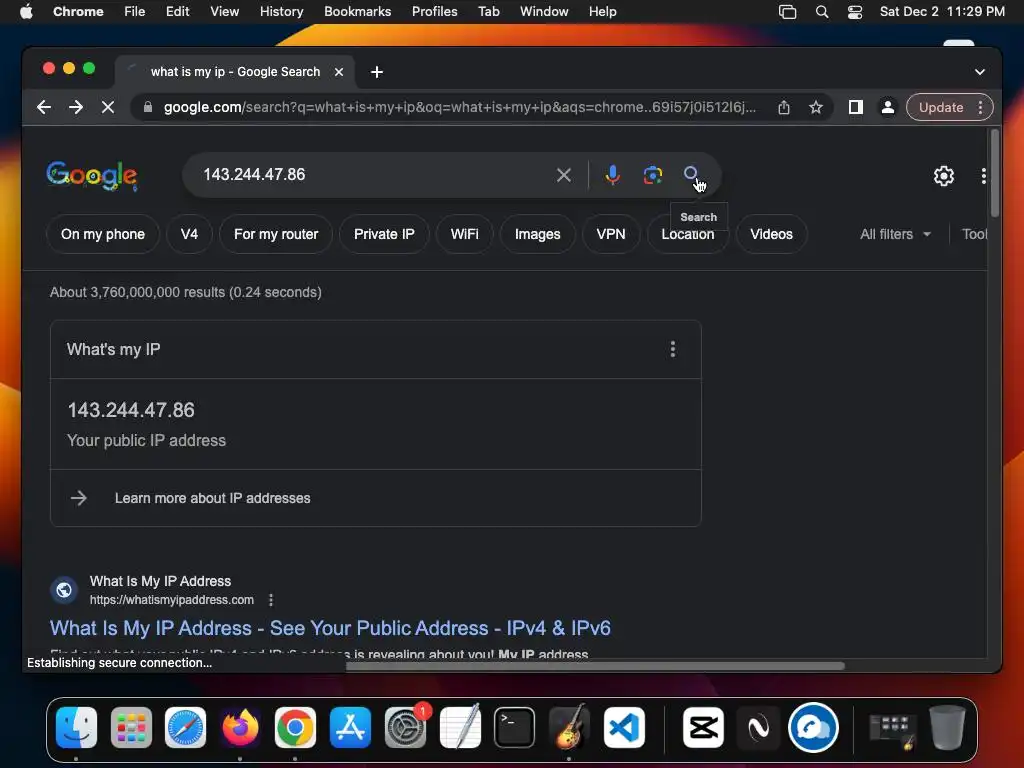Open options menu on What's my IP card
The height and width of the screenshot is (768, 1024).
673,349
